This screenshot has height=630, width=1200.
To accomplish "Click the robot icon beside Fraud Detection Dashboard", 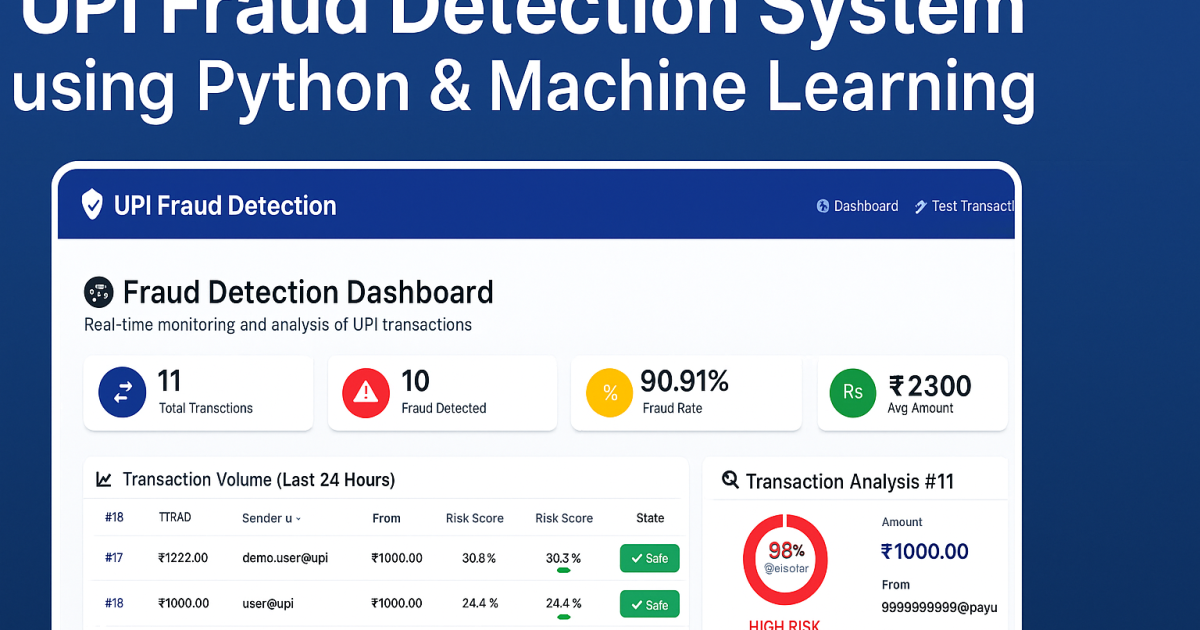I will point(99,291).
